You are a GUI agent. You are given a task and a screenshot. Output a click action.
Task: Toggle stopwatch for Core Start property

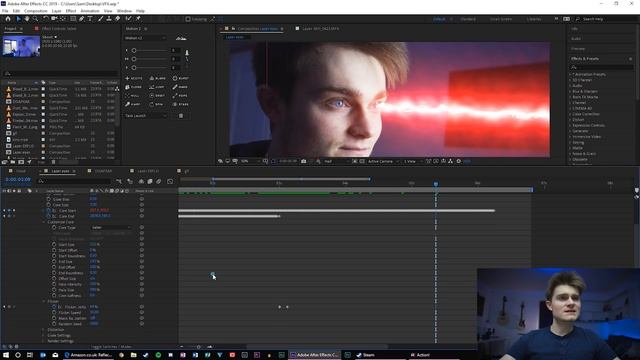[49, 211]
